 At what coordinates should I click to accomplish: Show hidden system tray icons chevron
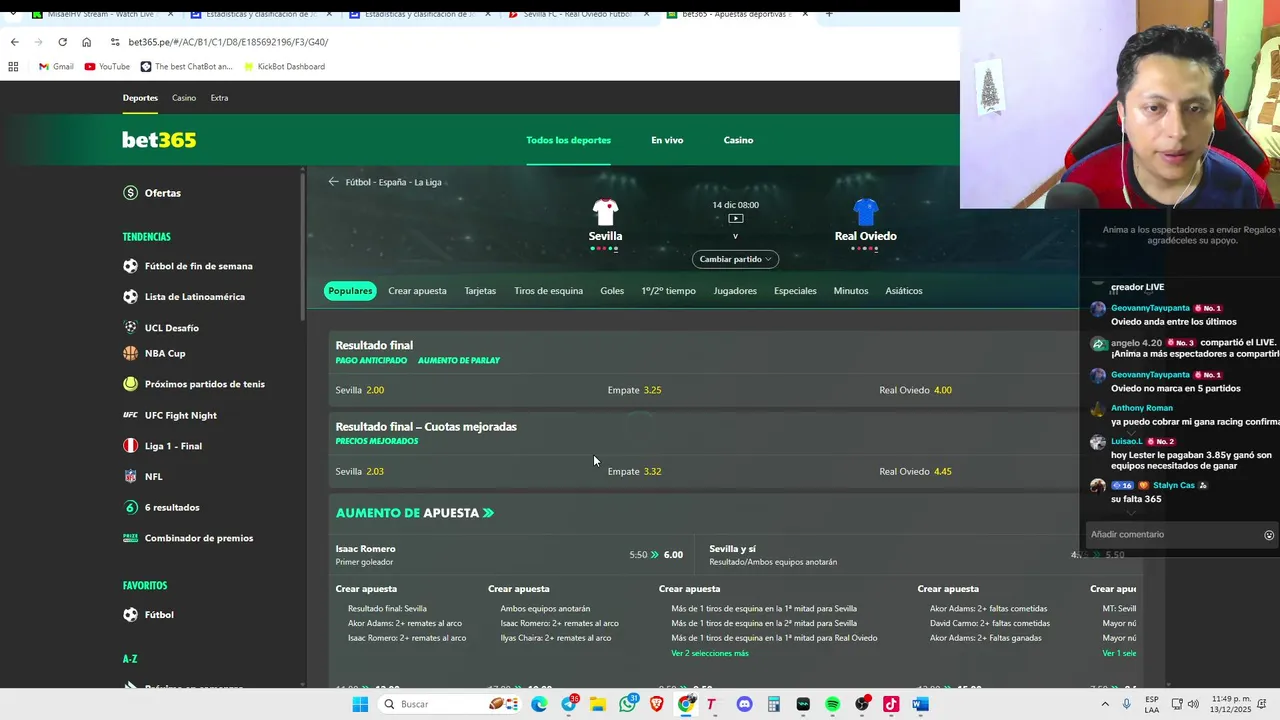tap(1105, 704)
